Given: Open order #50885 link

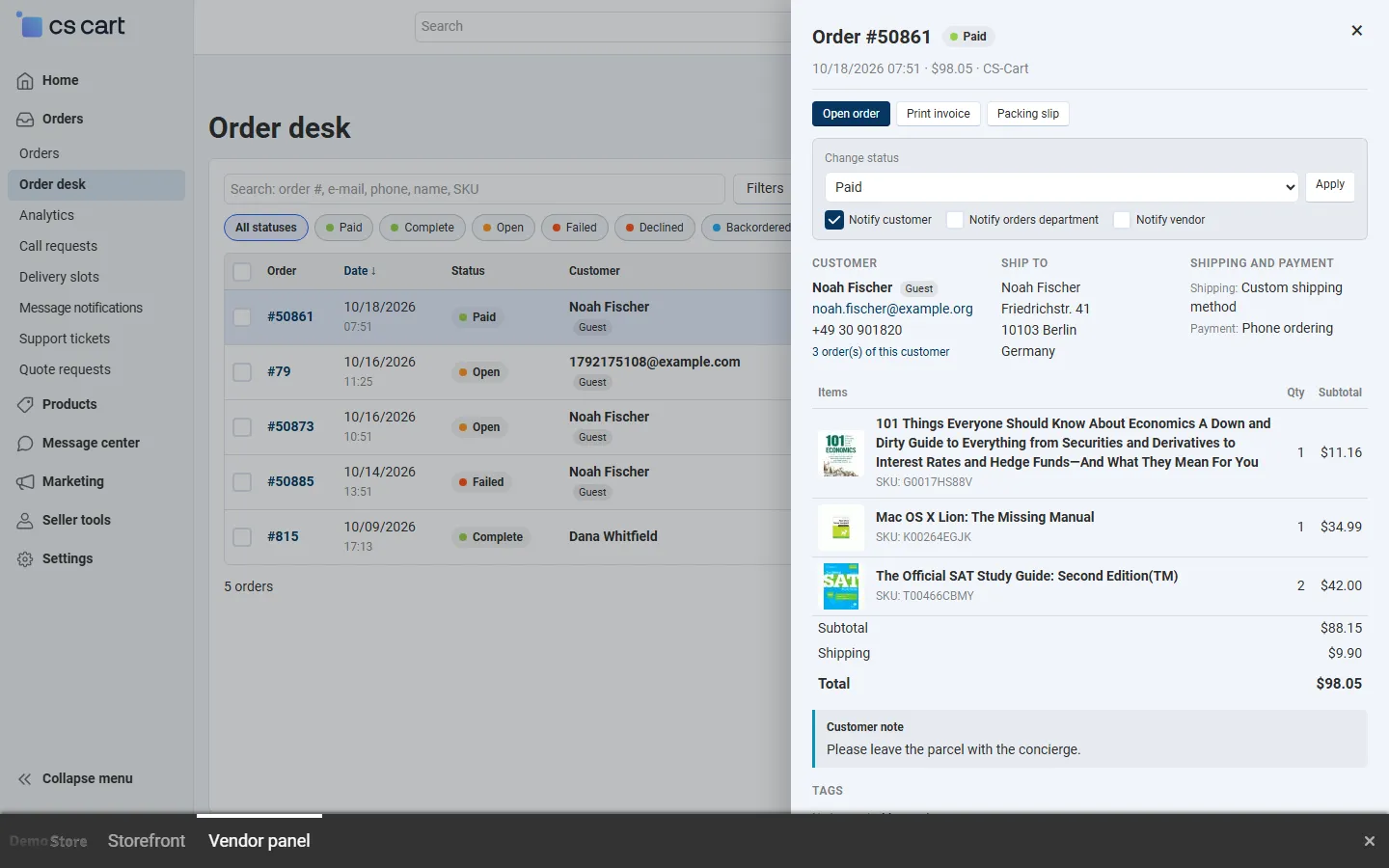Looking at the screenshot, I should coord(290,481).
